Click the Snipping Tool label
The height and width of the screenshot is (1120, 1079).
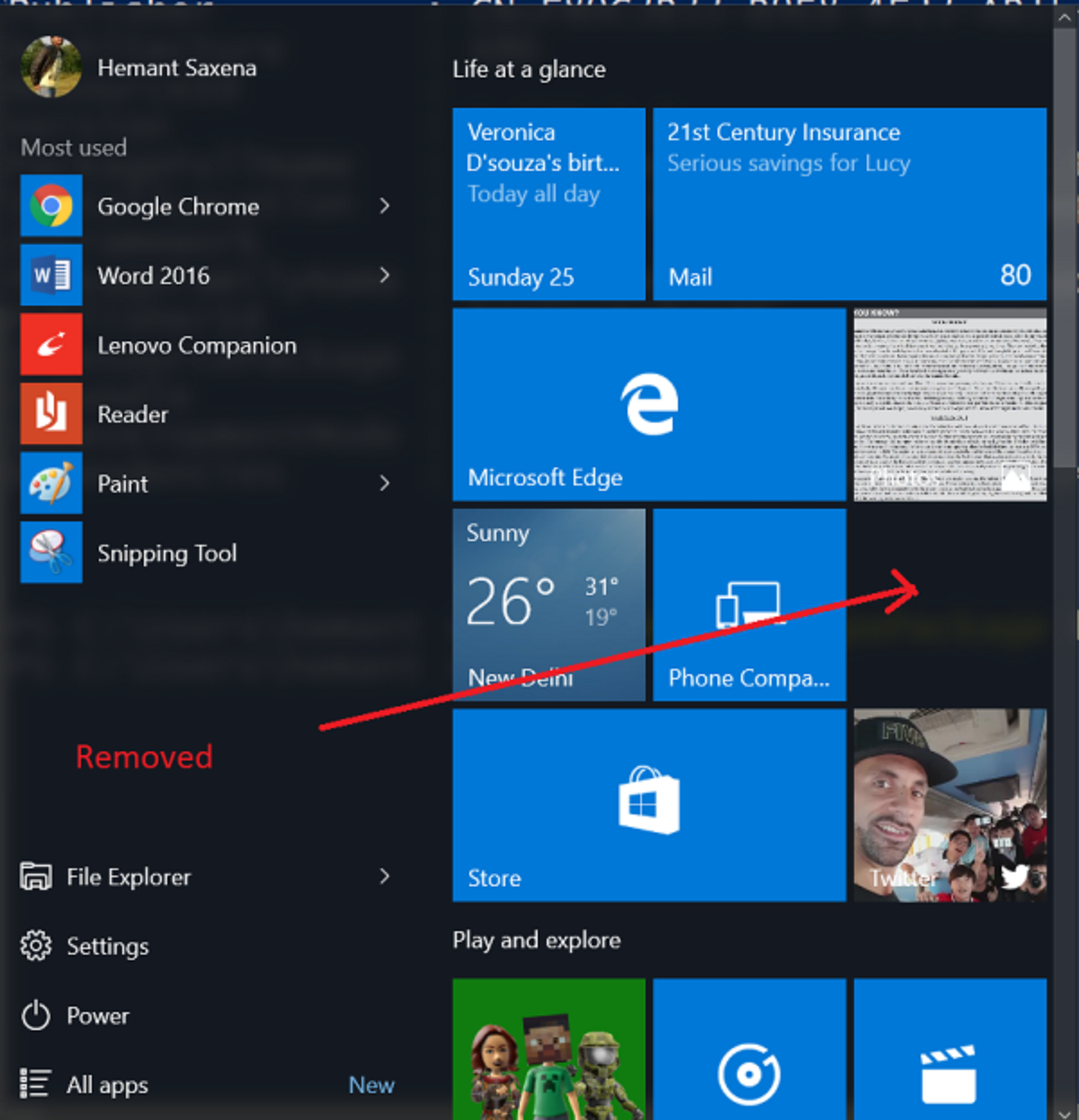point(167,553)
